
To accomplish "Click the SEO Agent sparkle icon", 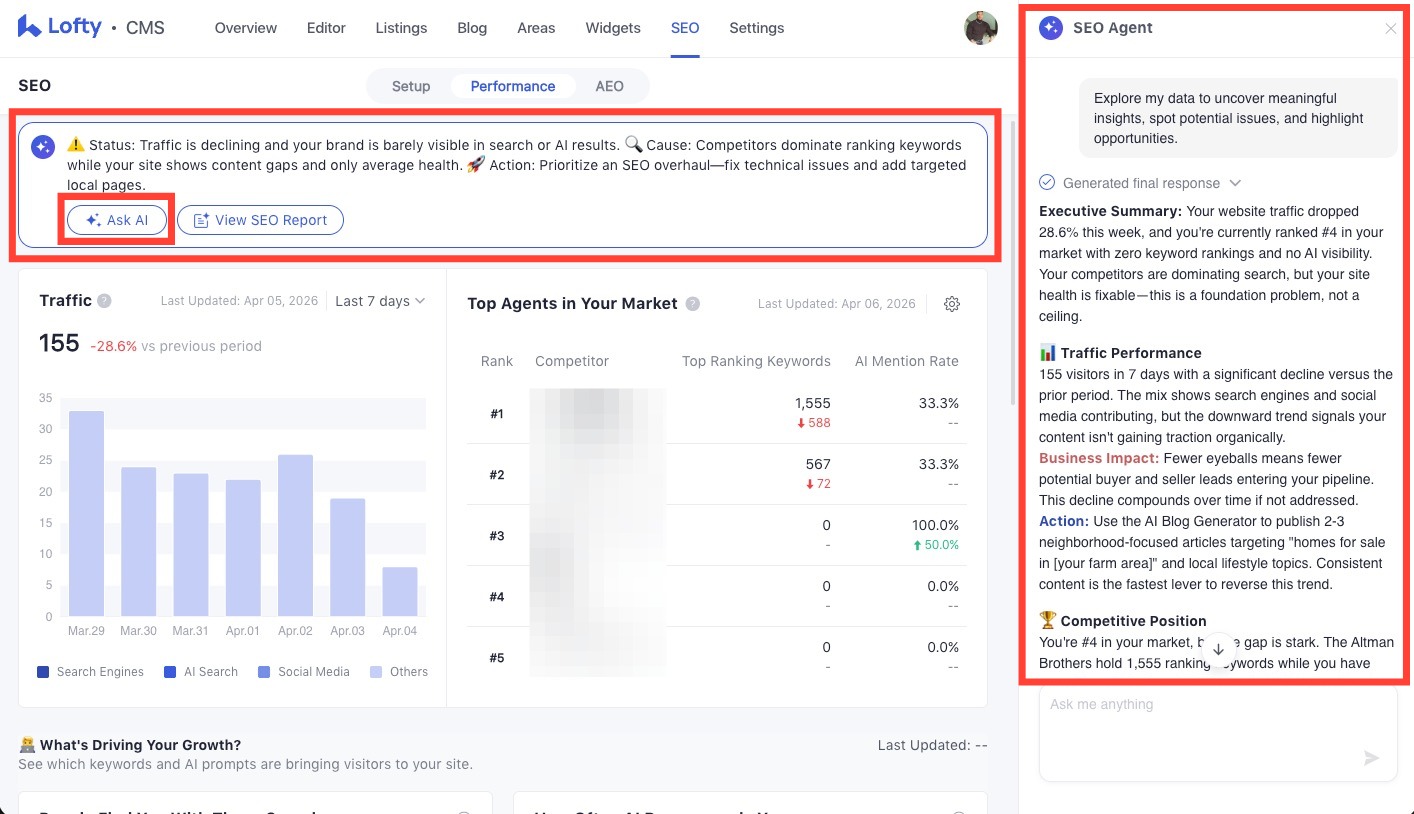I will click(1050, 28).
